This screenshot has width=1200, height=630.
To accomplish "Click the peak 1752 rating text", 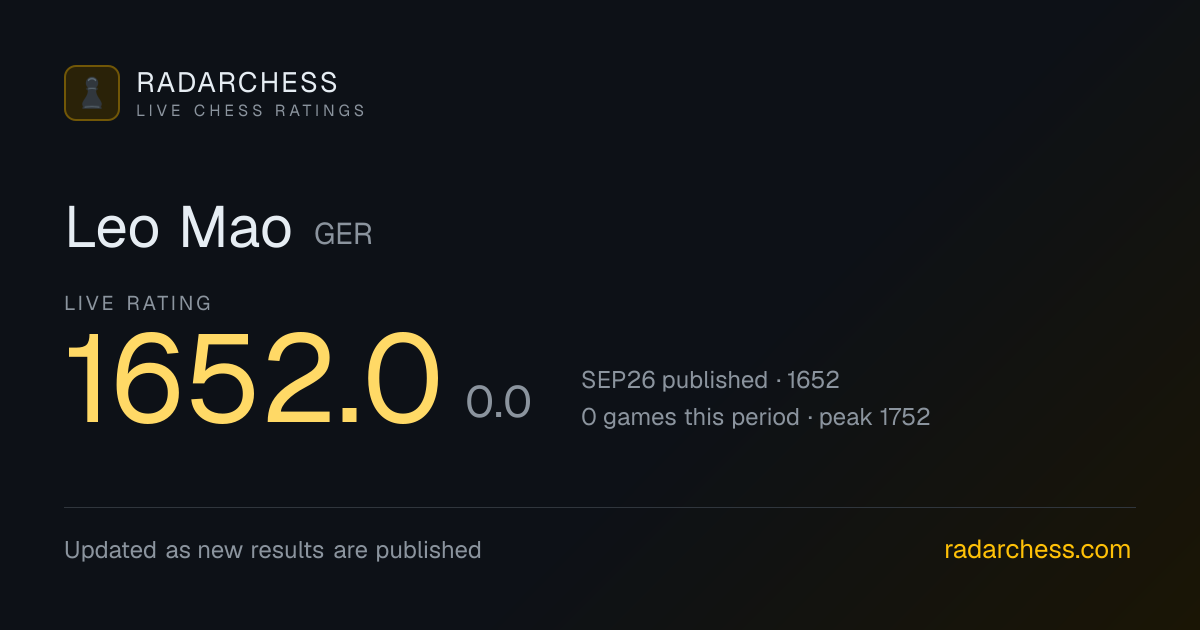I will click(x=875, y=417).
